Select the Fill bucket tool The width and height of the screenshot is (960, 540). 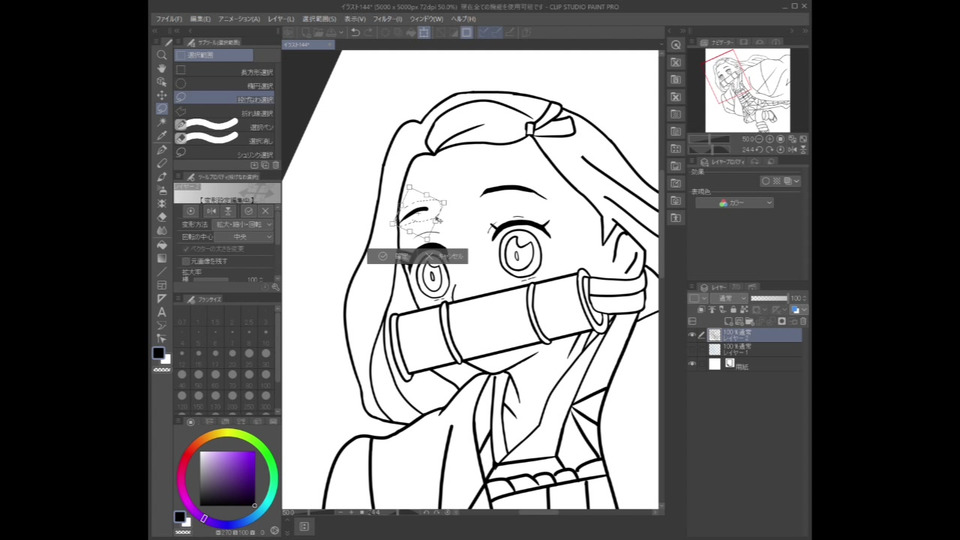tap(162, 244)
